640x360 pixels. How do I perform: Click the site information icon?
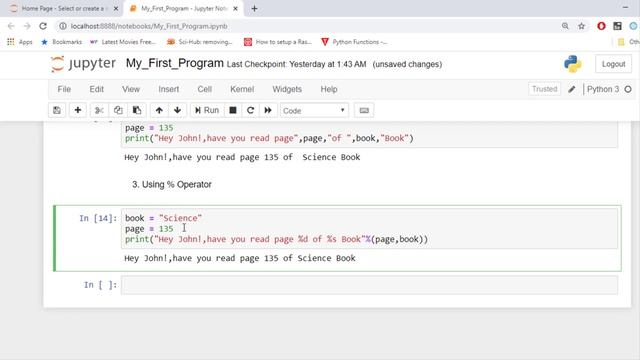tap(63, 26)
